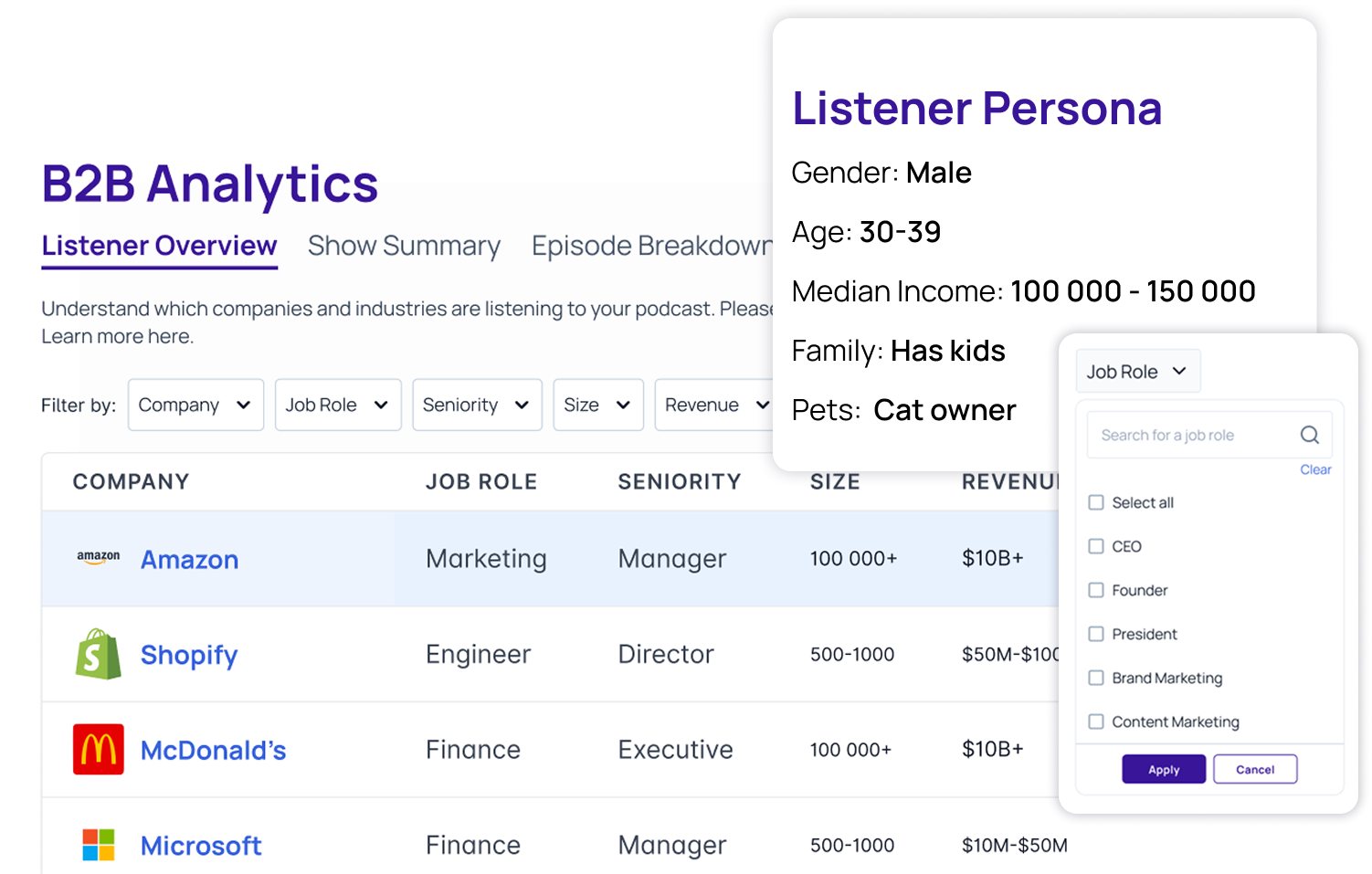This screenshot has height=874, width=1372.
Task: Click the COMPANY column header
Action: click(x=131, y=481)
